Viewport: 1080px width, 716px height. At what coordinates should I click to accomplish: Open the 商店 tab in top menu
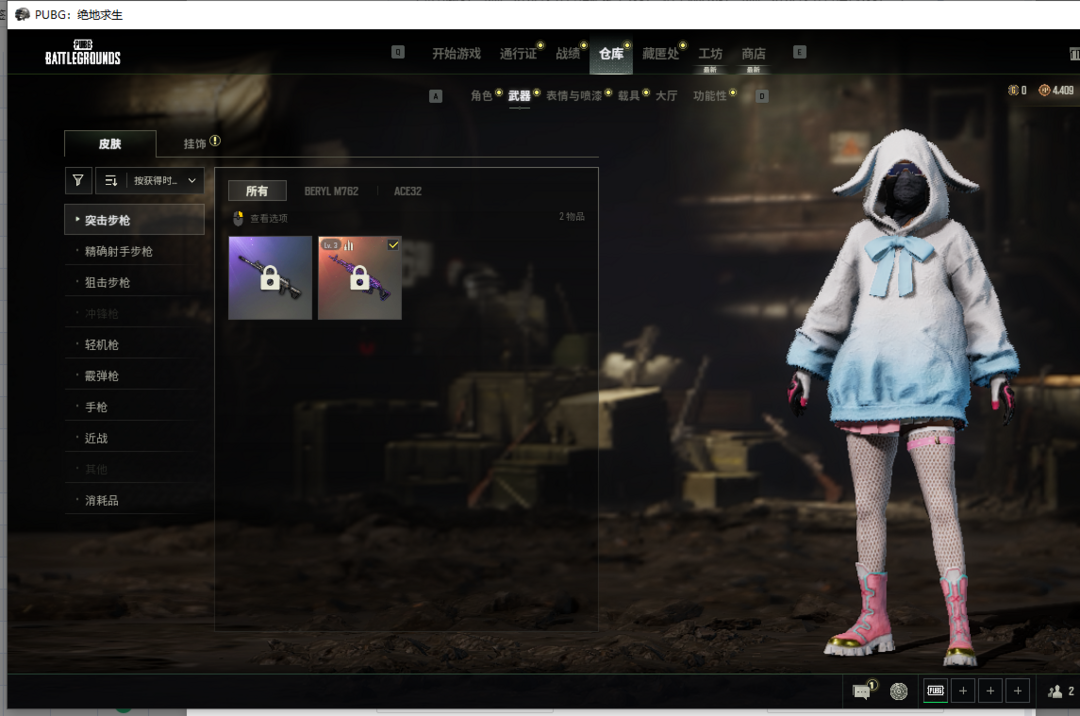(753, 54)
